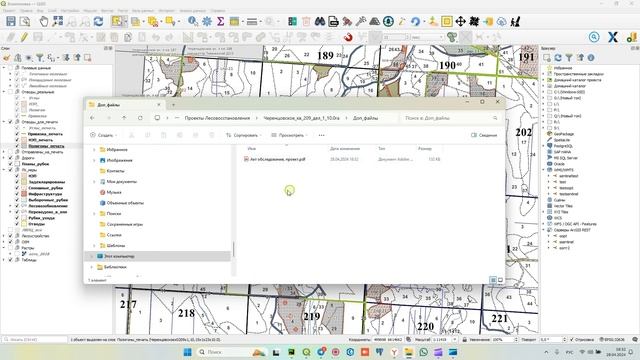Open the Сортировать dropdown in explorer
Viewport: 640px width, 360px height.
click(244, 135)
